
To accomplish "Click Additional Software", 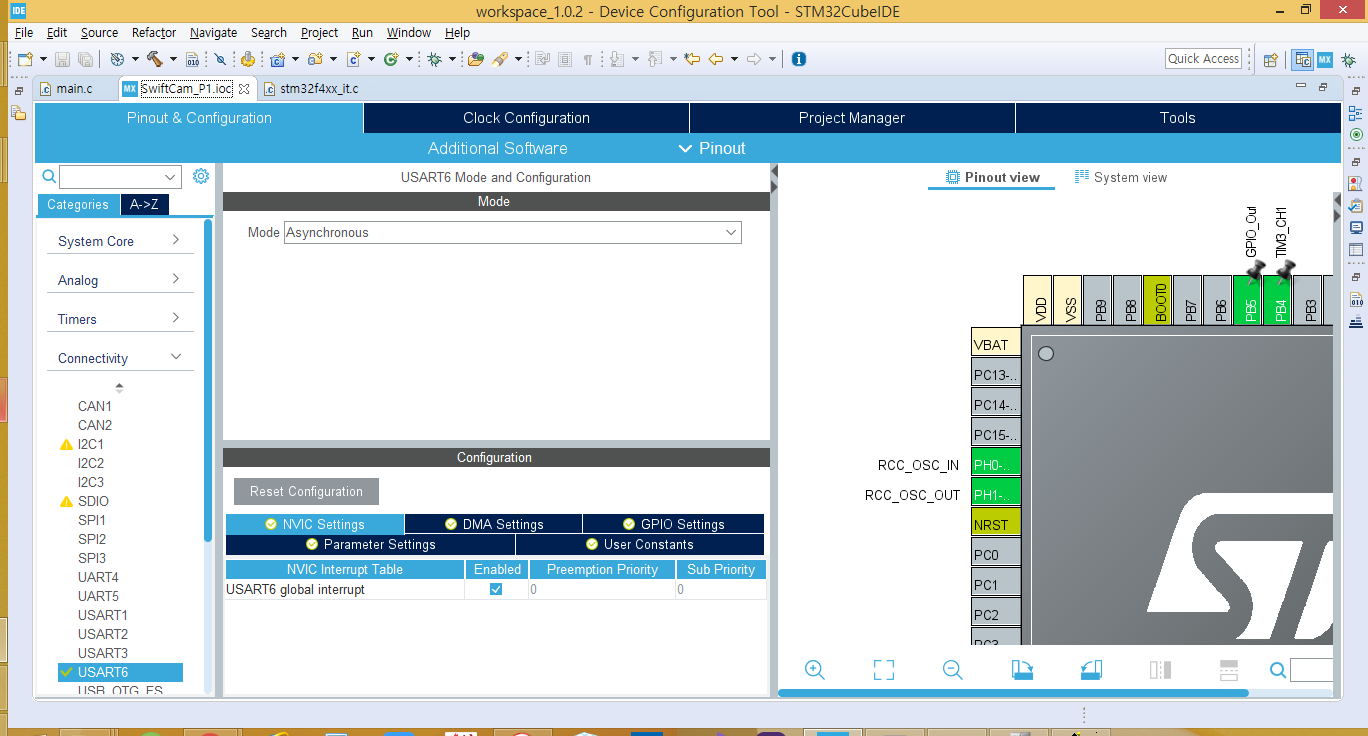I will click(x=498, y=148).
